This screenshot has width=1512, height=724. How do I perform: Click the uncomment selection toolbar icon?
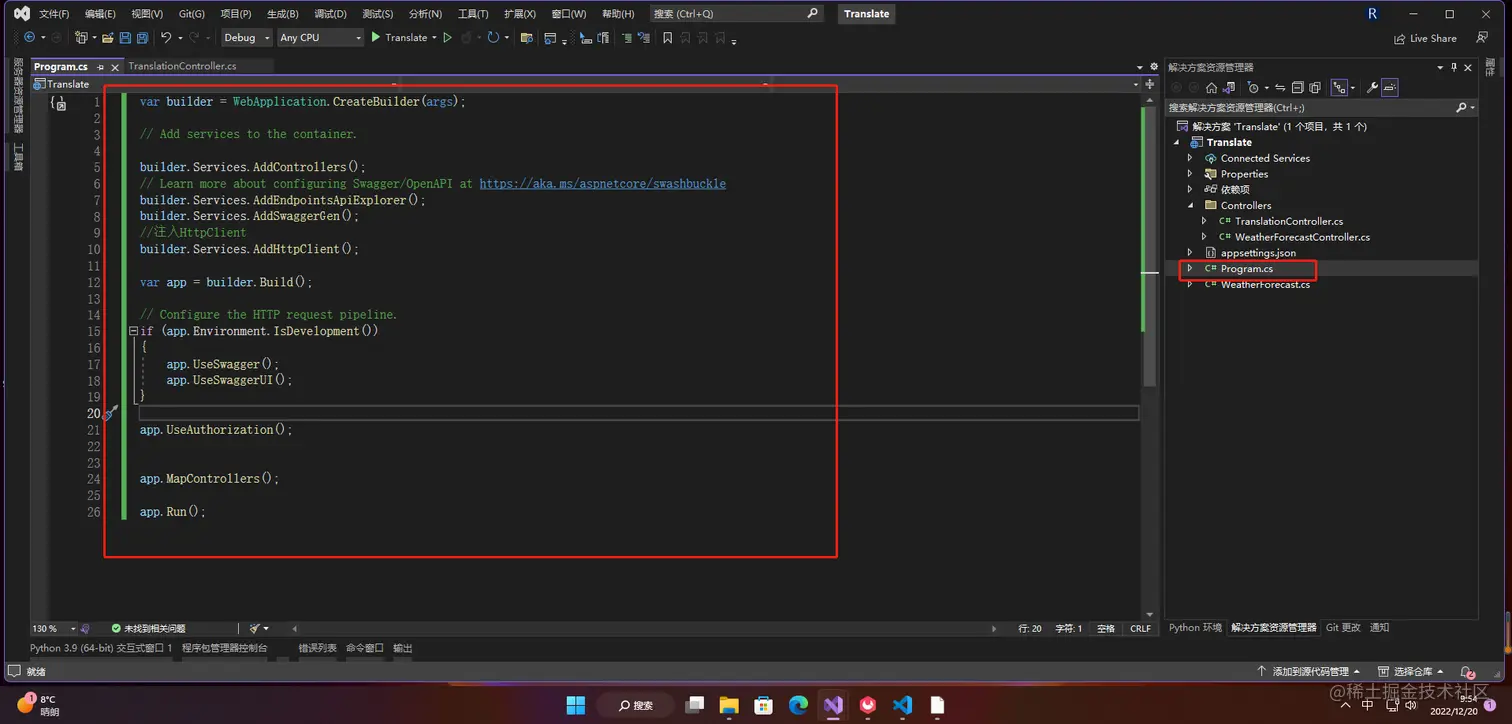pyautogui.click(x=644, y=37)
